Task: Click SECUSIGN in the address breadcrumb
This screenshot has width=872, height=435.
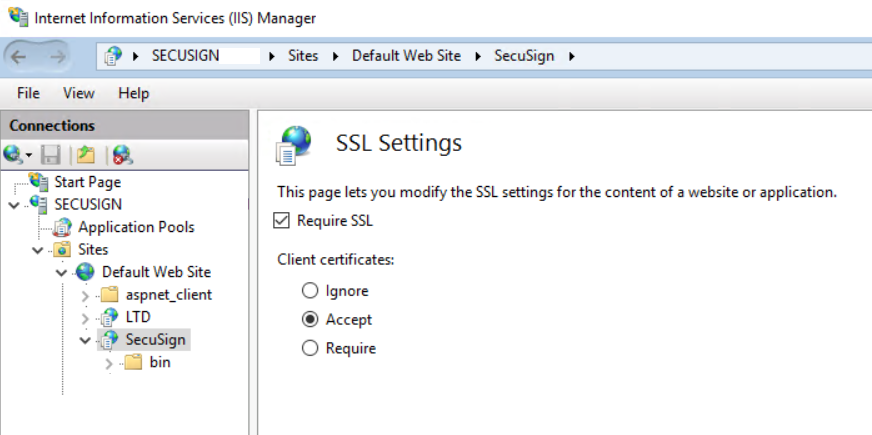Action: [x=185, y=56]
